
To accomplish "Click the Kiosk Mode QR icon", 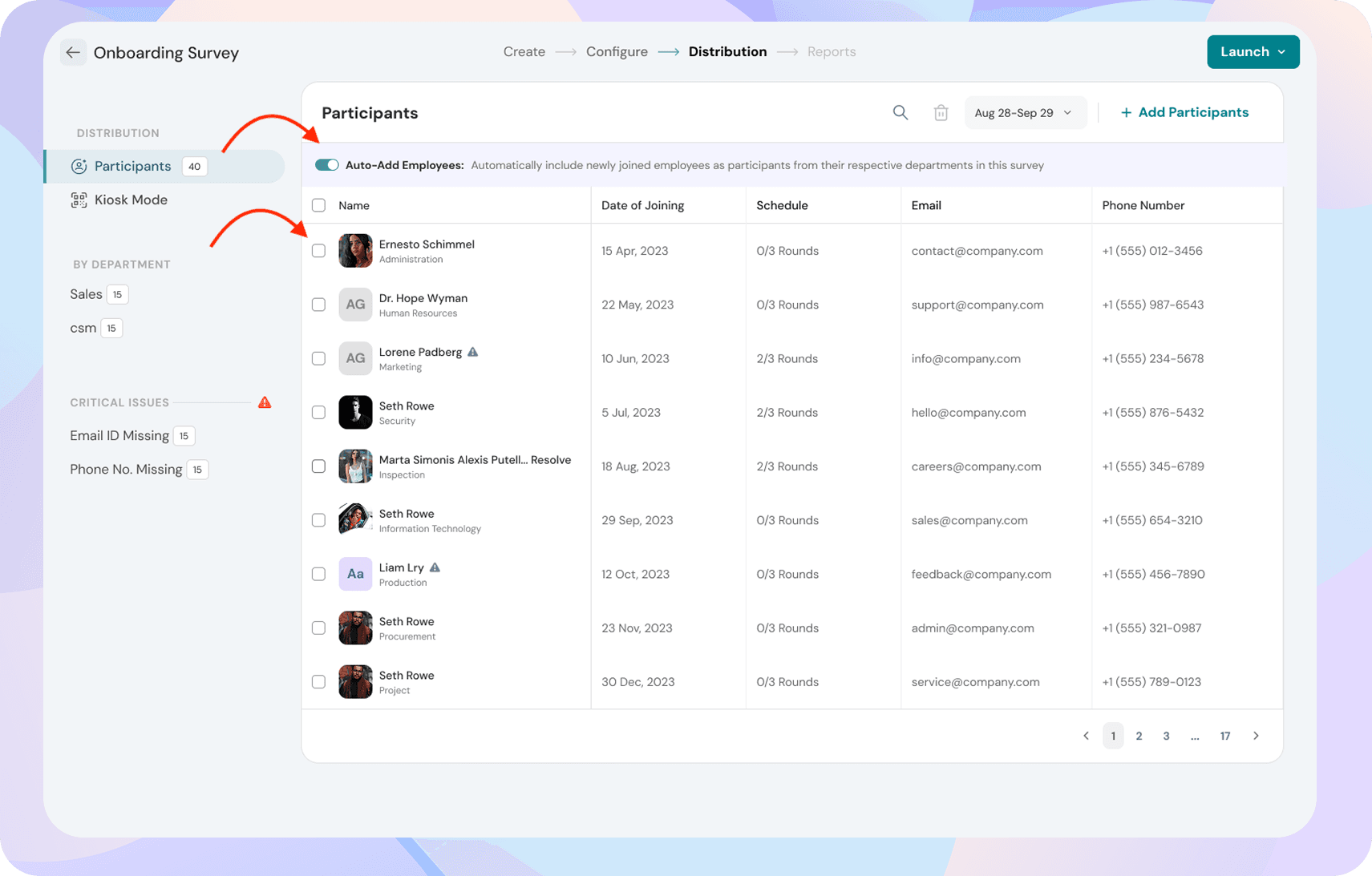I will click(79, 200).
